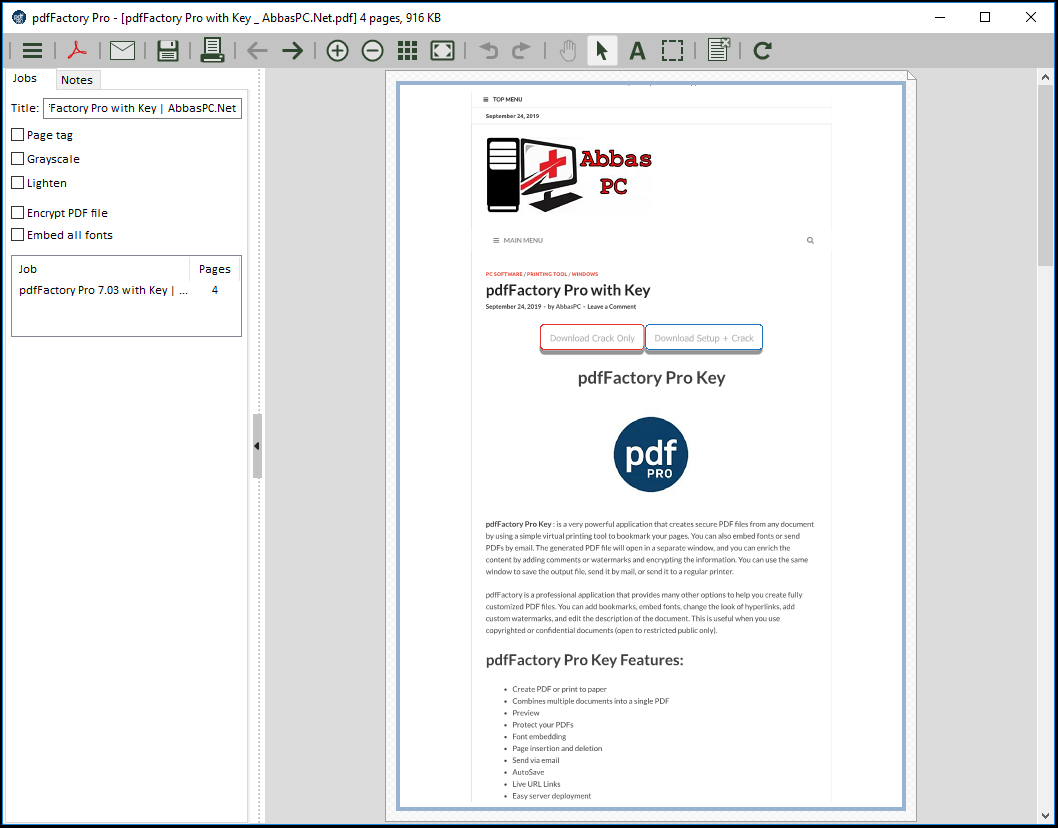The height and width of the screenshot is (828, 1058).
Task: Select the text tool letter A
Action: 637,51
